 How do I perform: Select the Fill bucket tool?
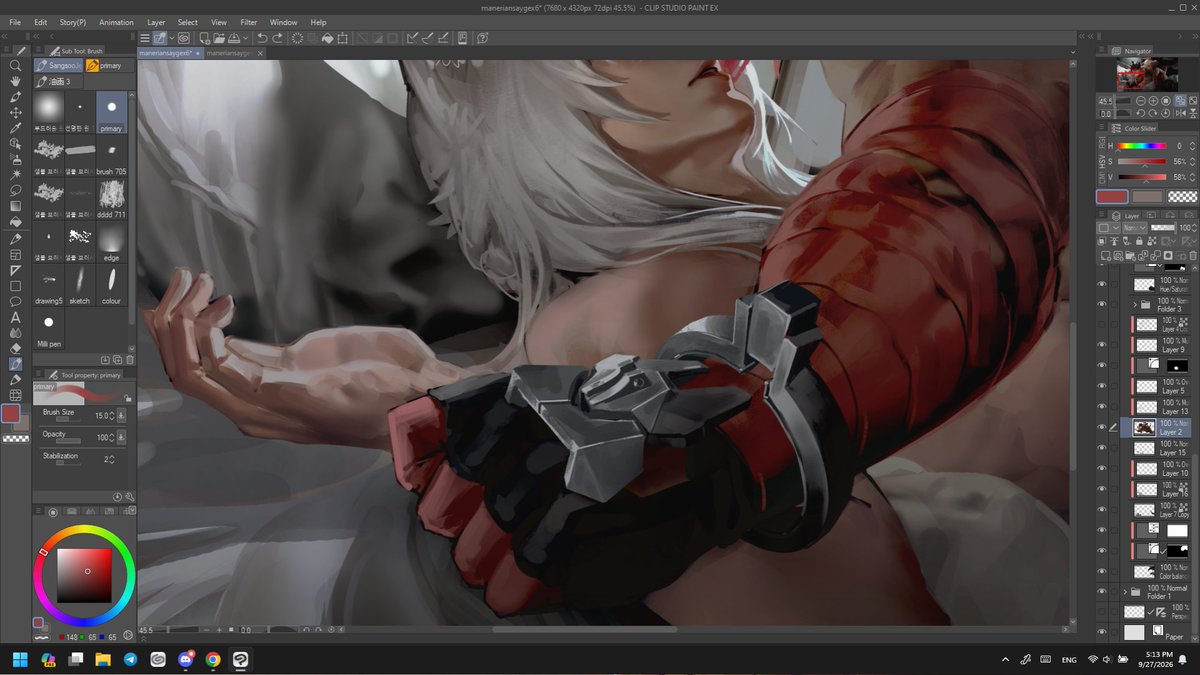[x=16, y=224]
